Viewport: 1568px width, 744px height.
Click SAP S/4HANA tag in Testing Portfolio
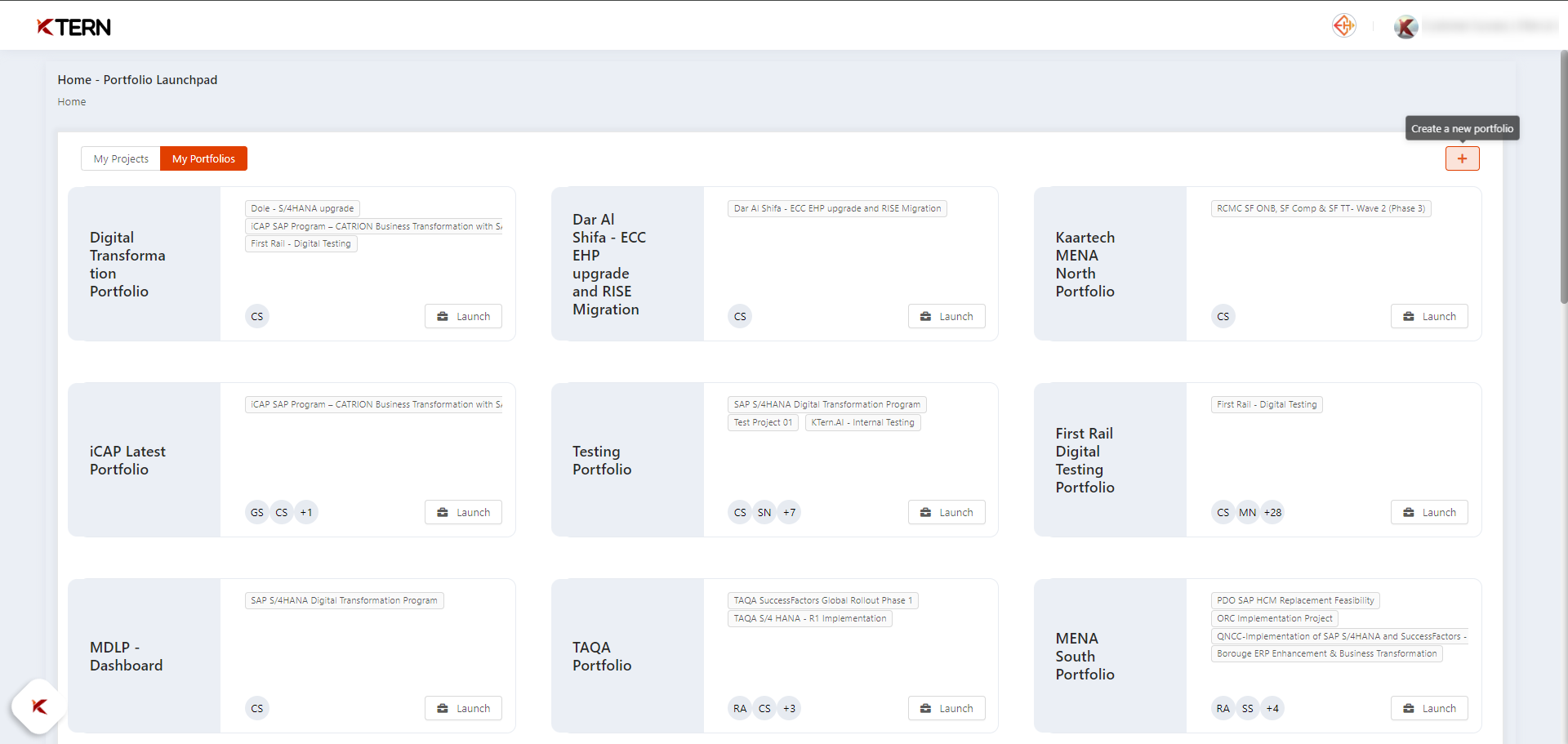pos(826,404)
